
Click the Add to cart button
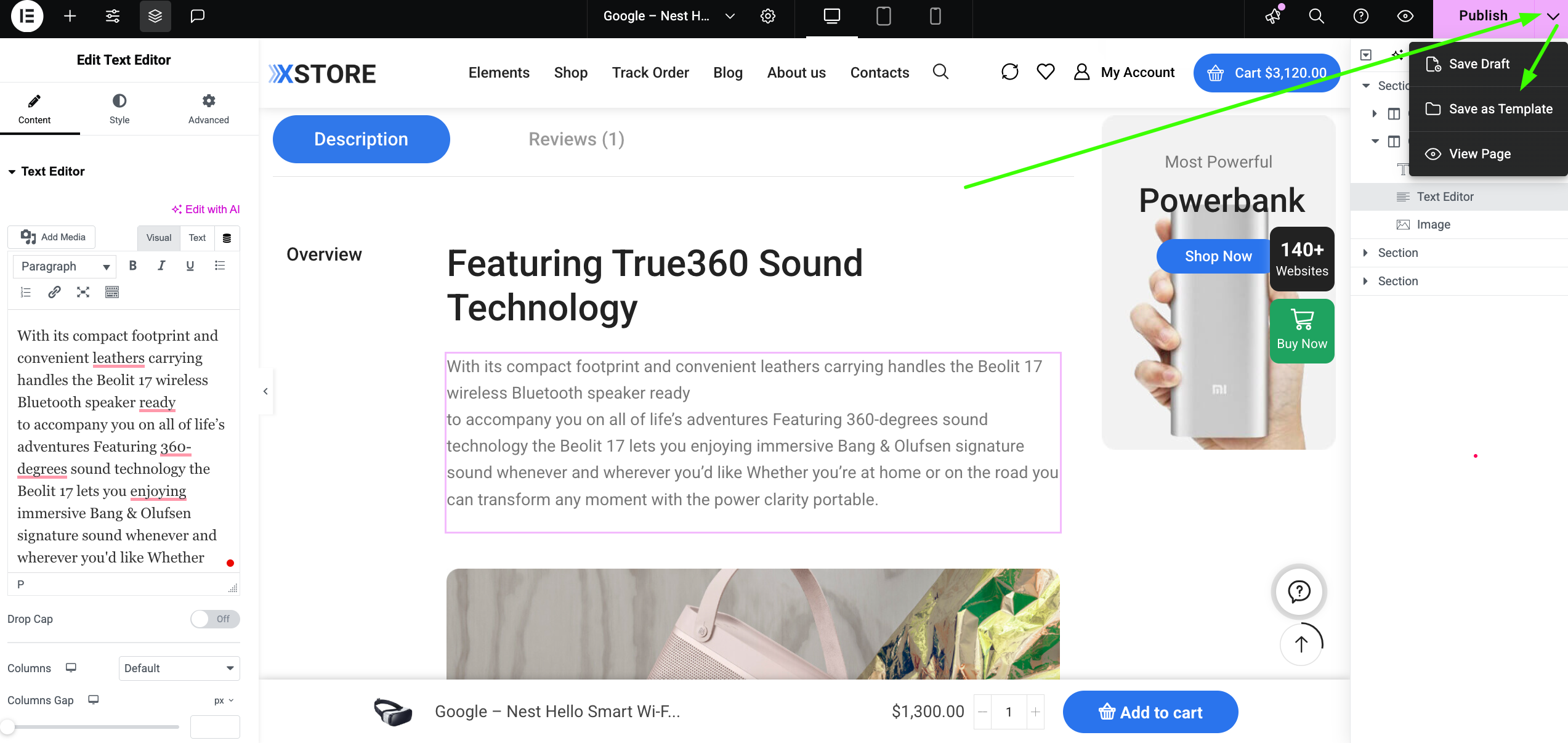(x=1151, y=712)
